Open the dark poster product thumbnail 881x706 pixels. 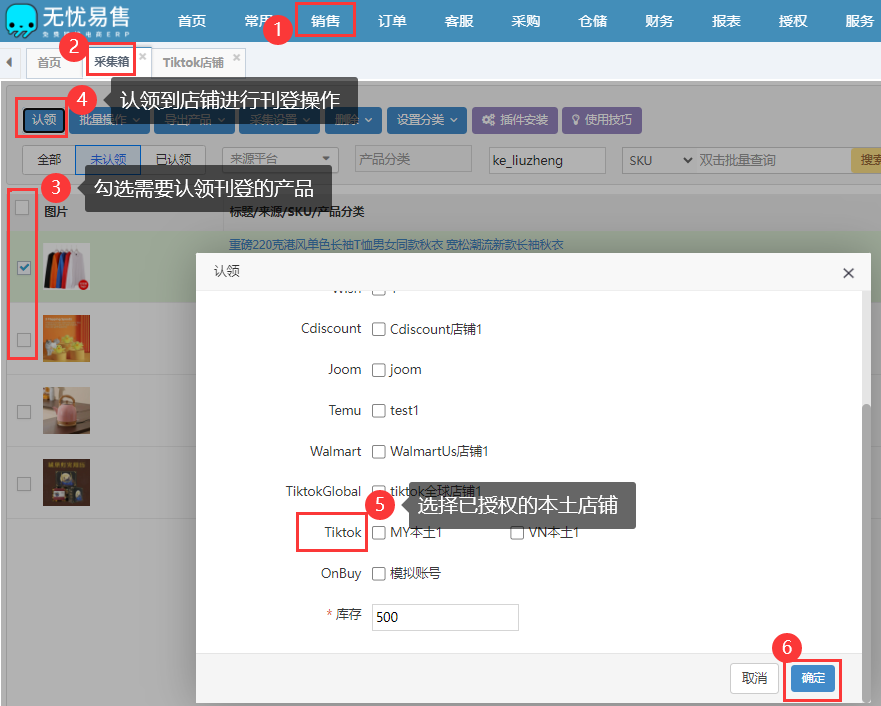(x=66, y=482)
